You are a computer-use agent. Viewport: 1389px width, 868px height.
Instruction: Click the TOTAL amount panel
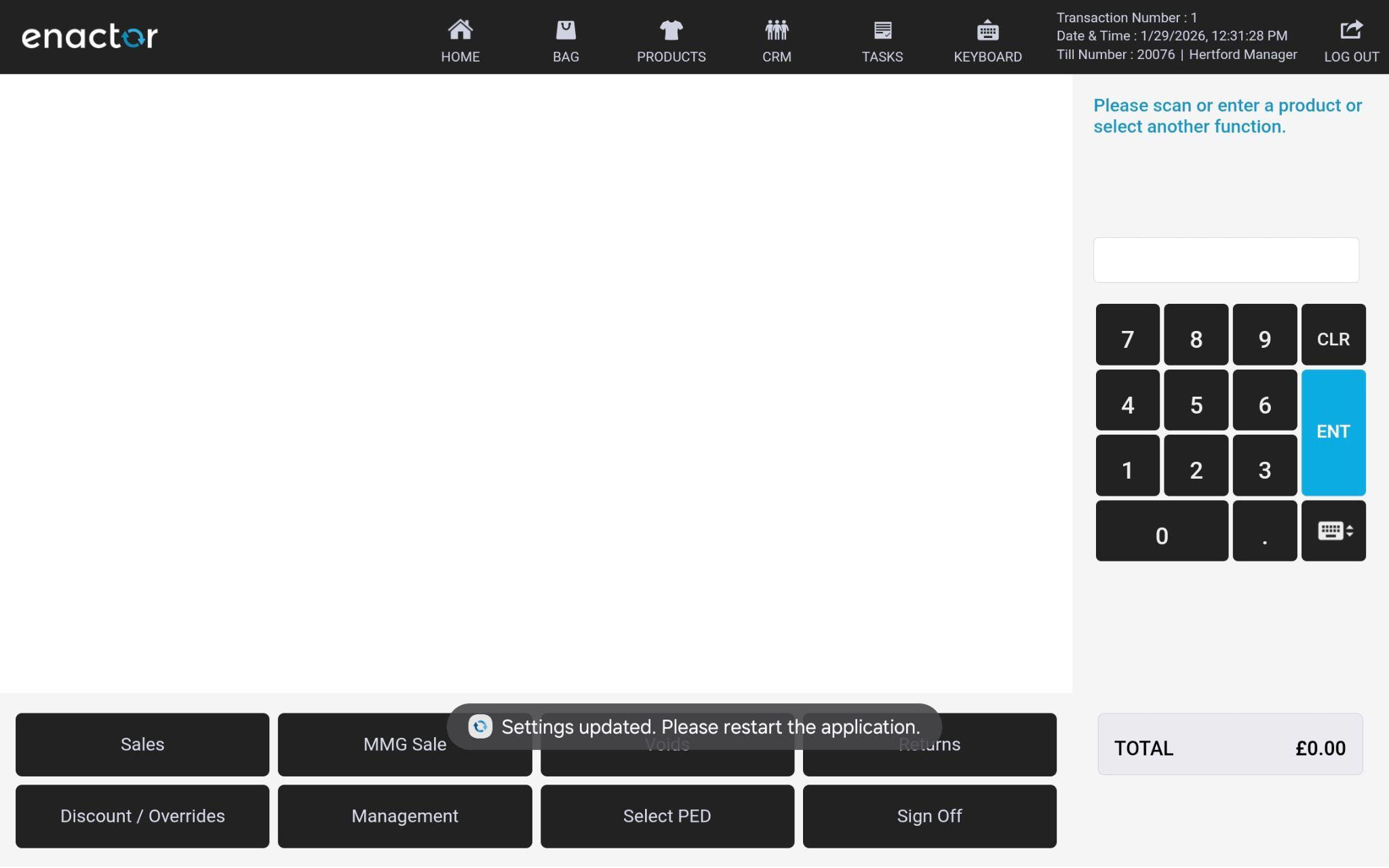(1230, 745)
